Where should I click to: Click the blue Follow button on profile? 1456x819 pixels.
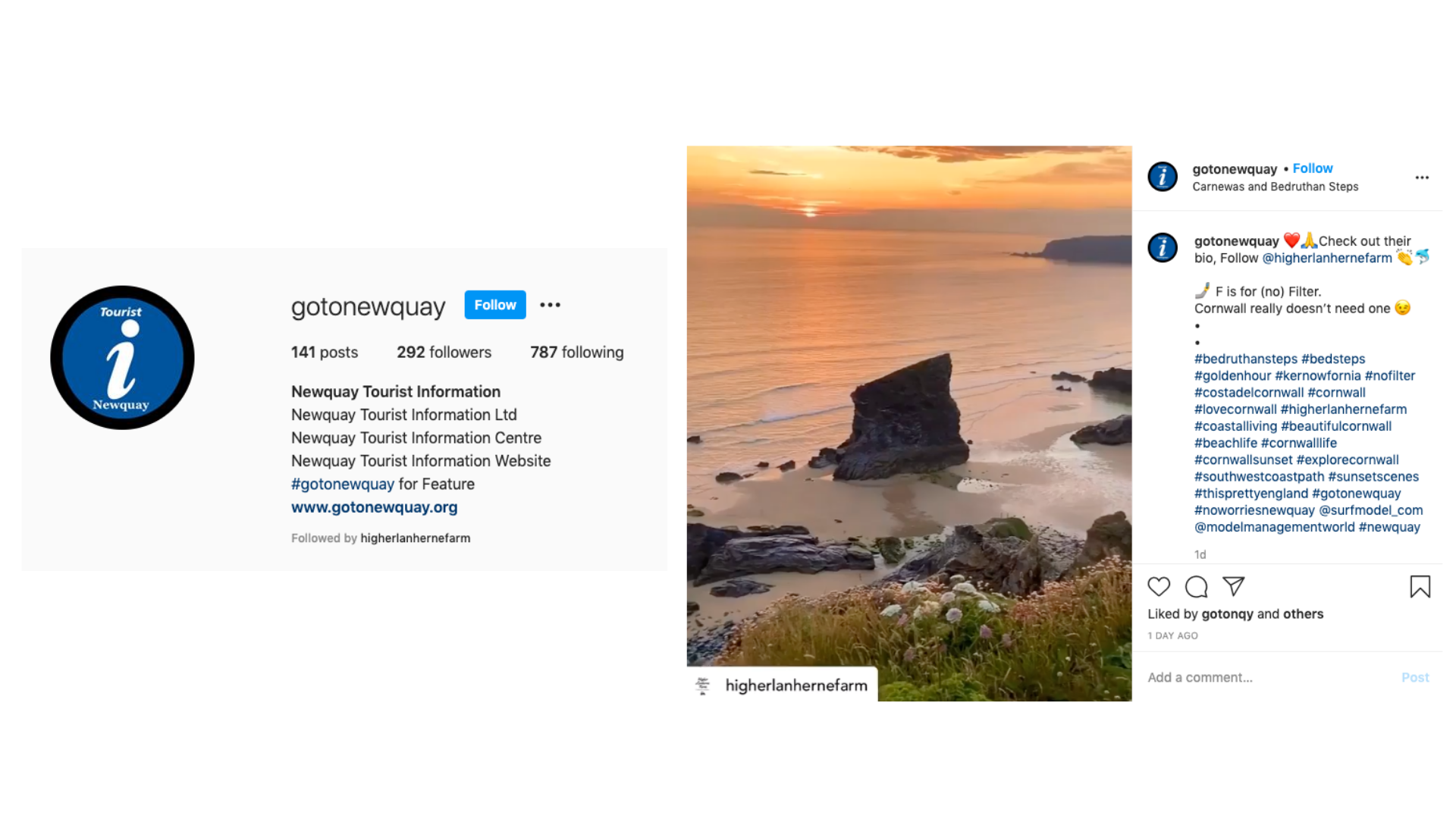tap(494, 305)
